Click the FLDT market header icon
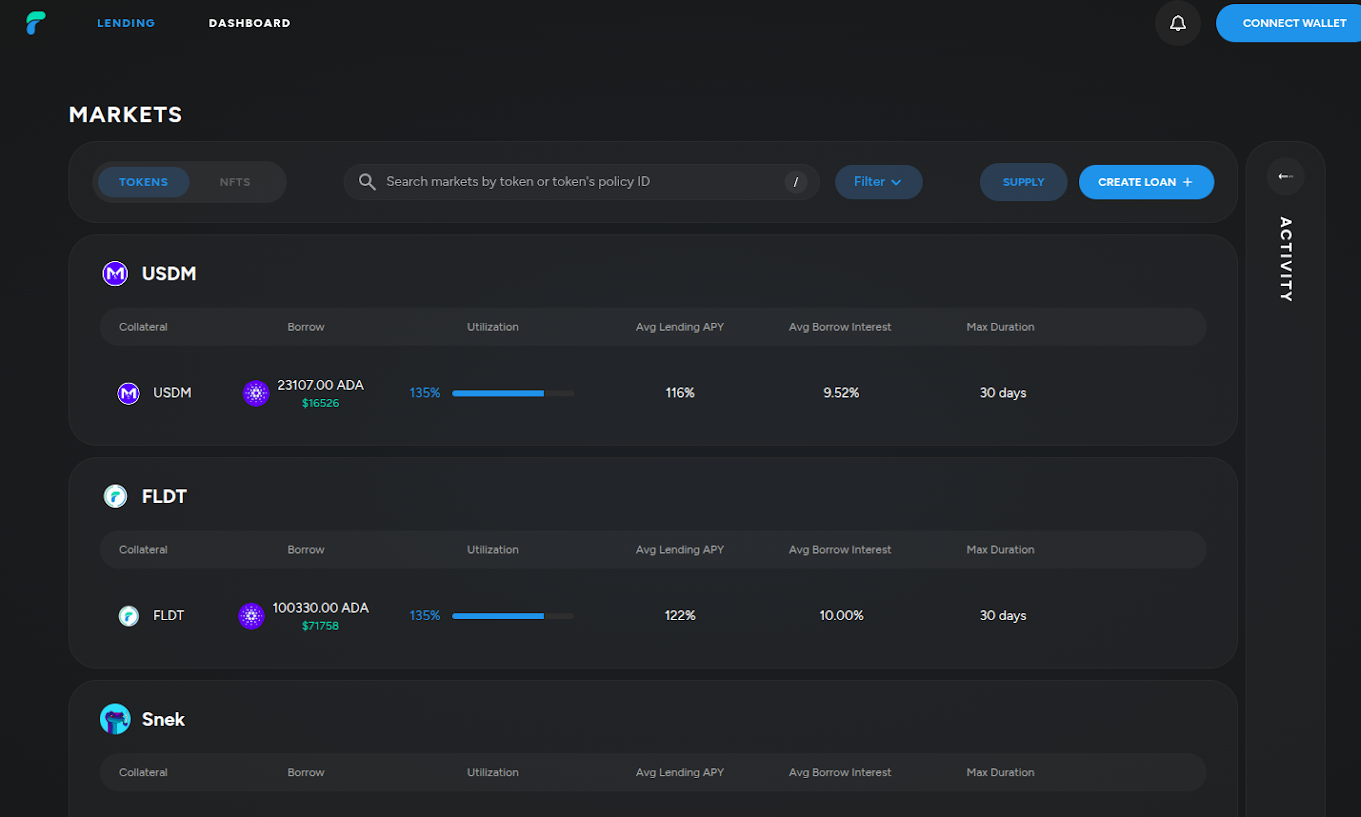The width and height of the screenshot is (1361, 817). click(115, 496)
